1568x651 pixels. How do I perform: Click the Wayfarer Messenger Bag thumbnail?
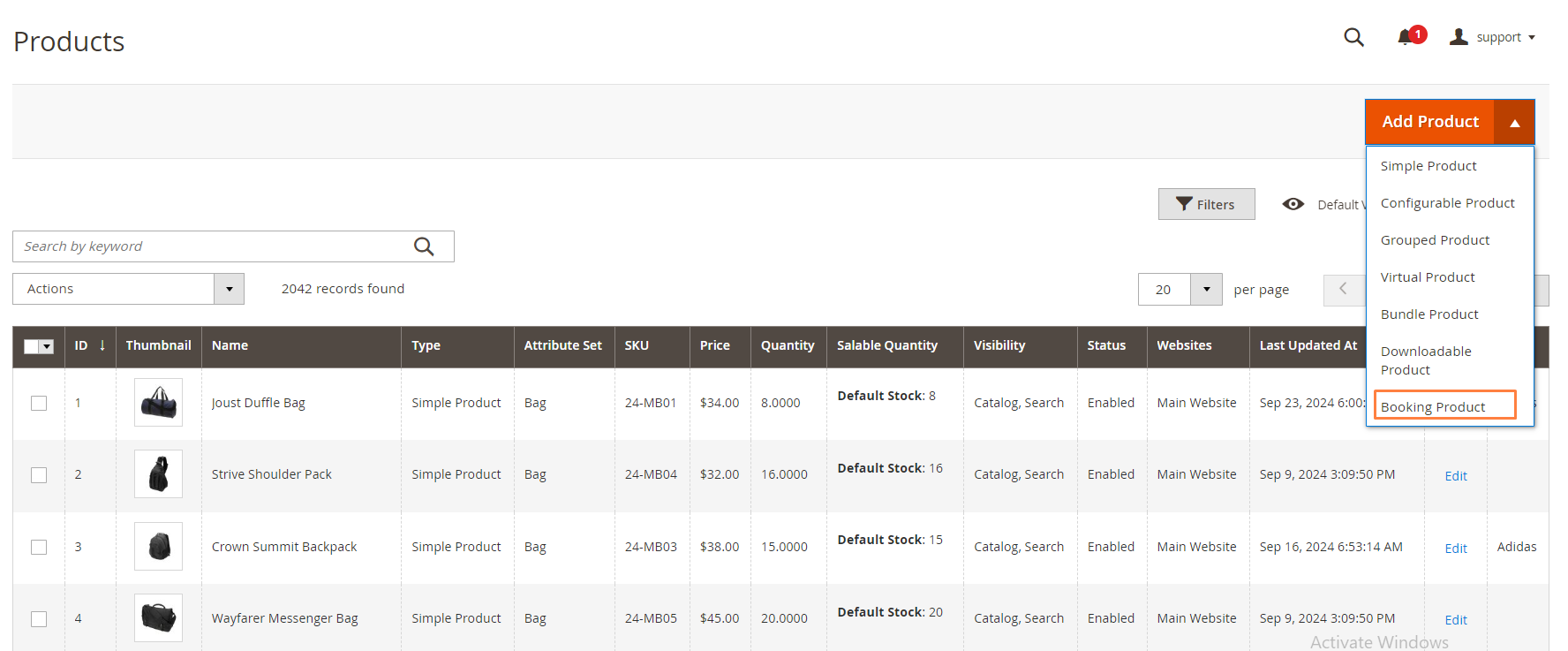coord(159,618)
